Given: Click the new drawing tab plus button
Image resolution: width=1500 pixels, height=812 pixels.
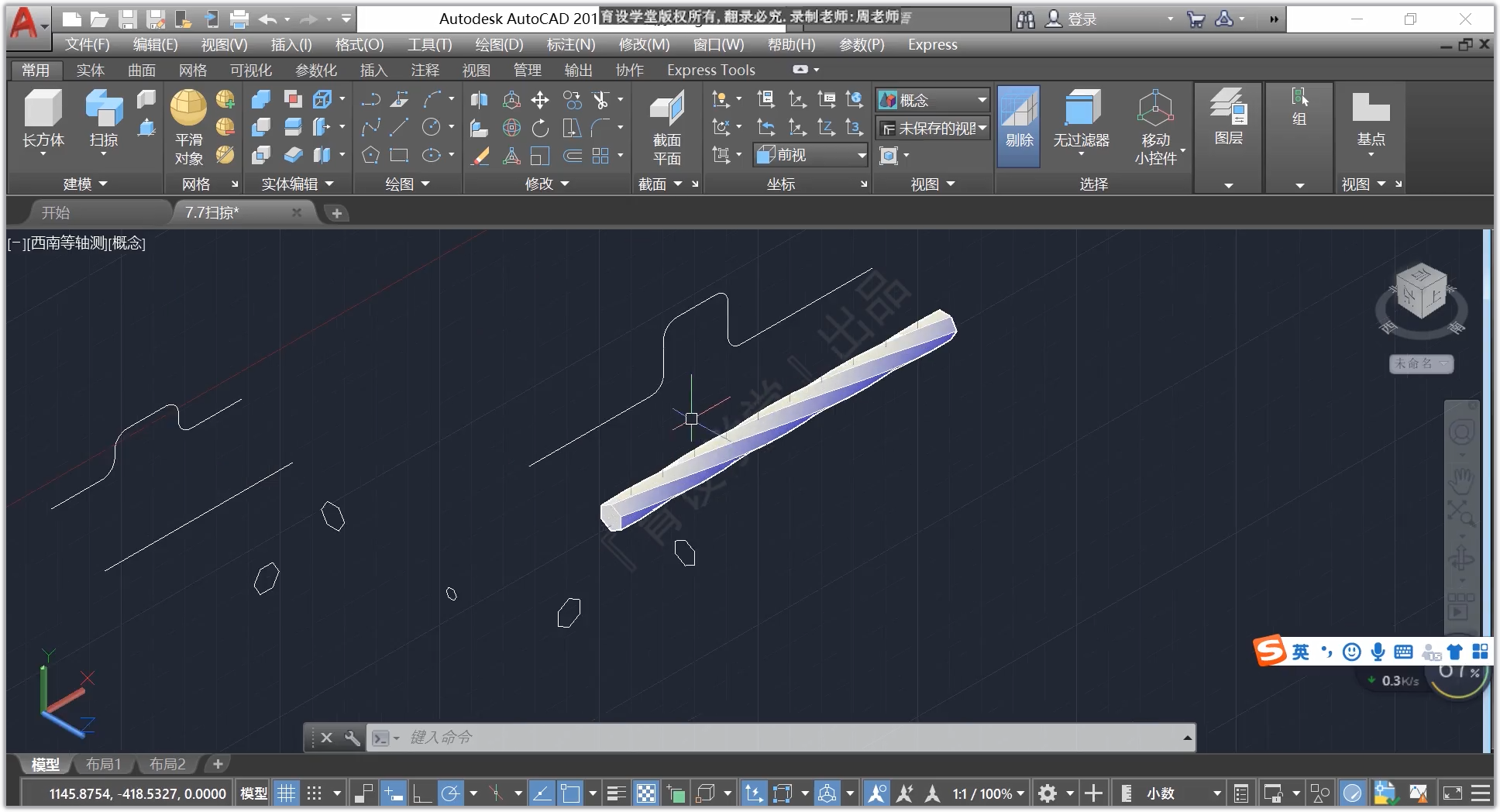Looking at the screenshot, I should 336,213.
